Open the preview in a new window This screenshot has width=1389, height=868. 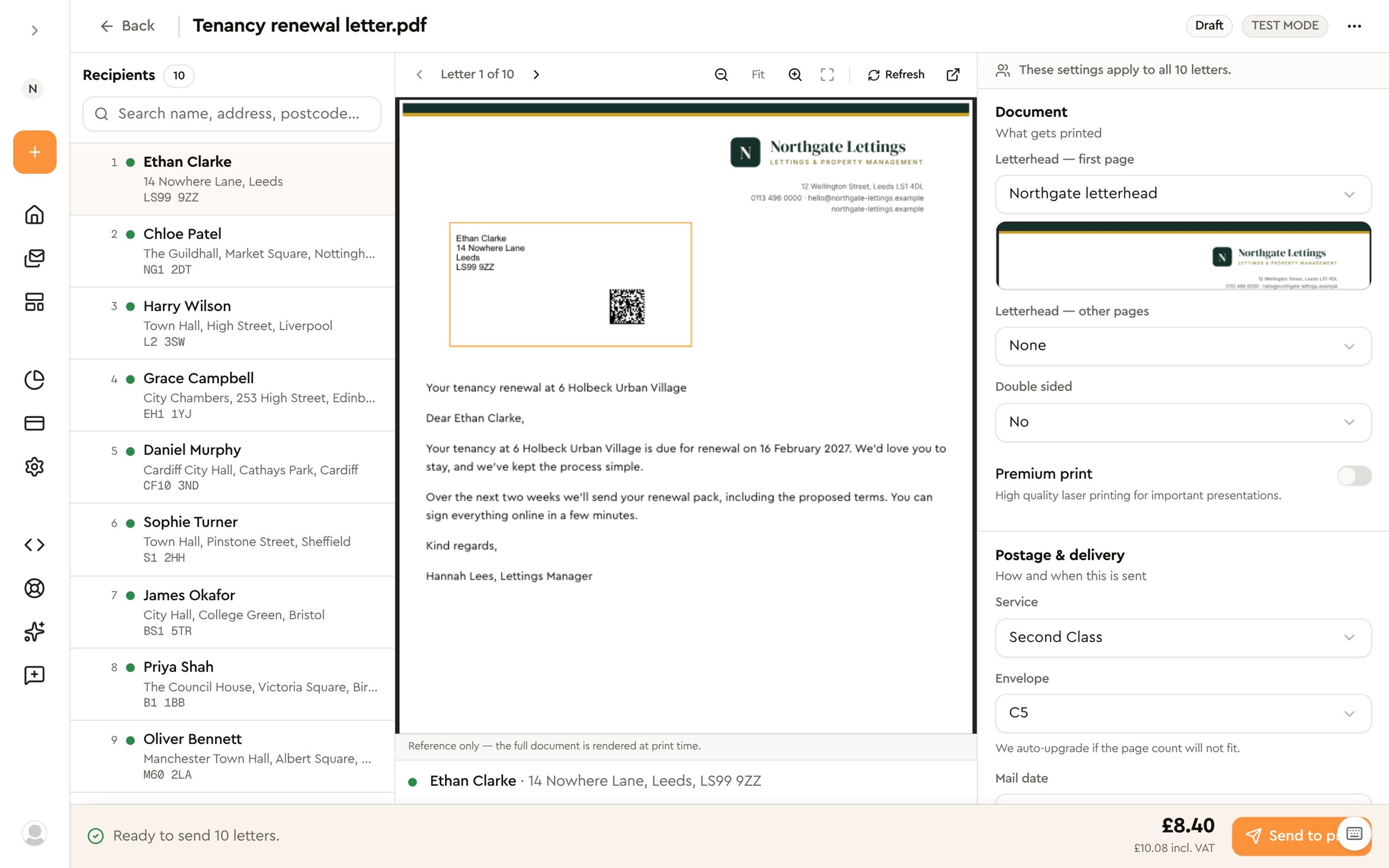[953, 75]
